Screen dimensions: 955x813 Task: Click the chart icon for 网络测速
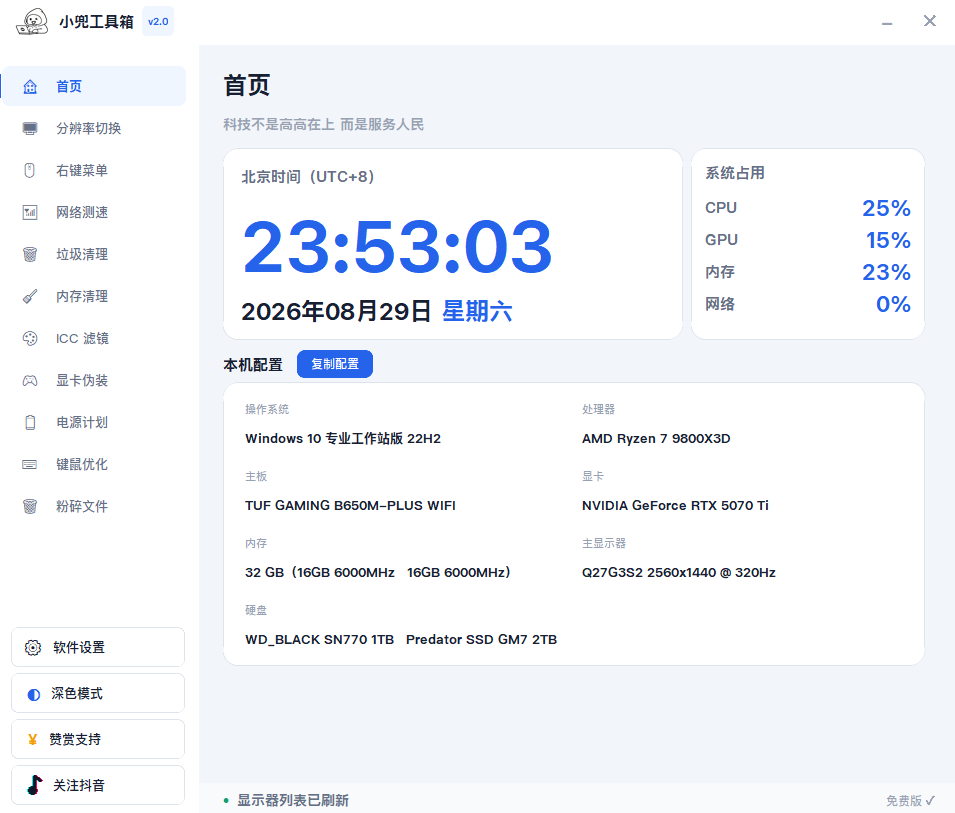pos(30,213)
